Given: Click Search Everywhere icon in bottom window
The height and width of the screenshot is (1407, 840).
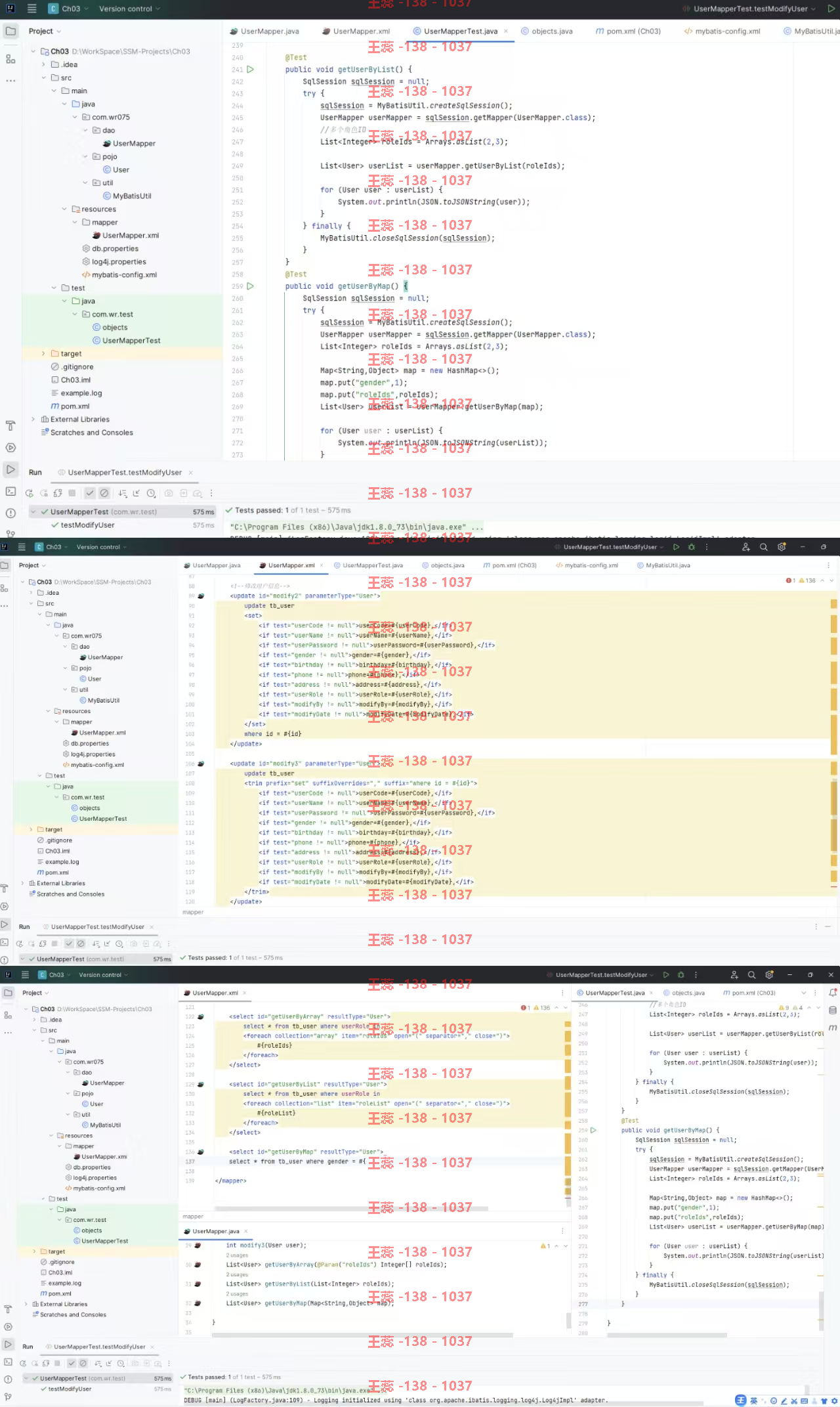Looking at the screenshot, I should (x=752, y=975).
